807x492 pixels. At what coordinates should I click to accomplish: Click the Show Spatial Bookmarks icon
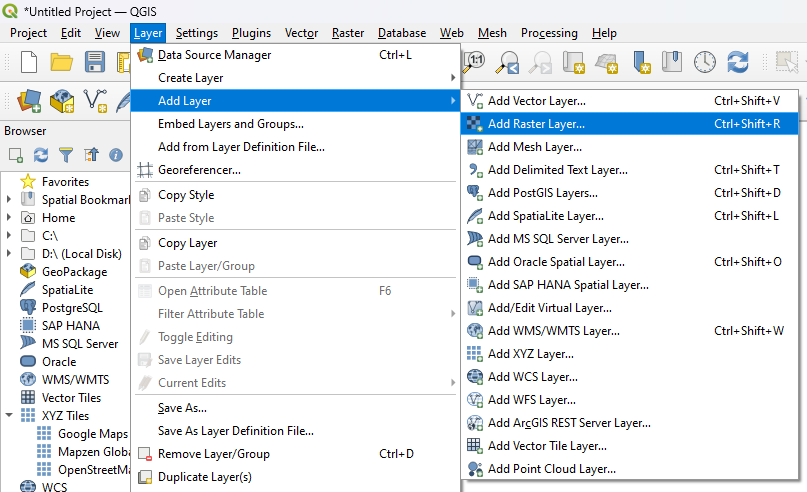coord(672,62)
